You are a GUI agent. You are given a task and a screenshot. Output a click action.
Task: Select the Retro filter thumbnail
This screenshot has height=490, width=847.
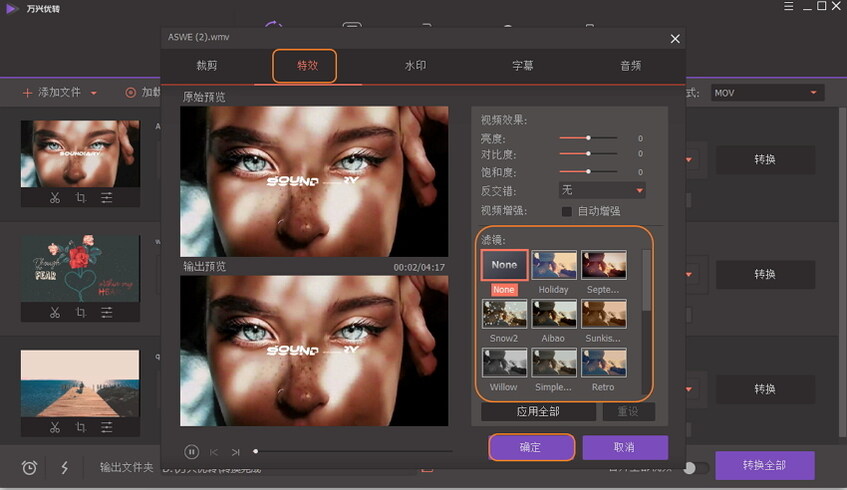click(x=604, y=363)
